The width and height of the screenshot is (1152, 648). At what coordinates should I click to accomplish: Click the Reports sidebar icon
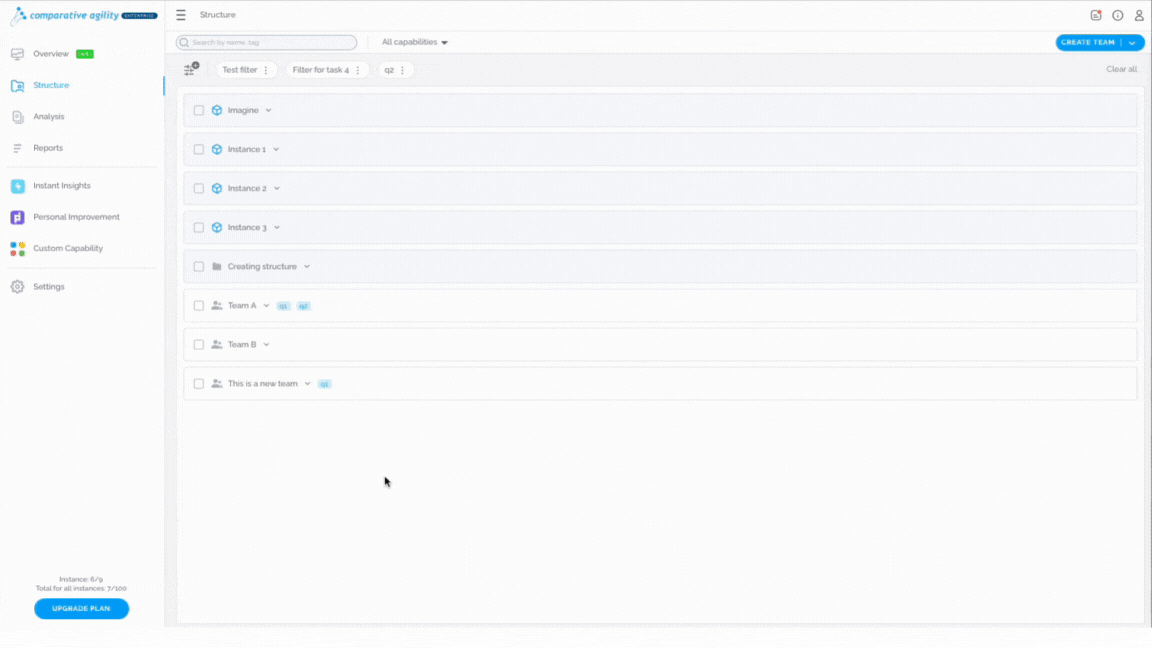[18, 148]
